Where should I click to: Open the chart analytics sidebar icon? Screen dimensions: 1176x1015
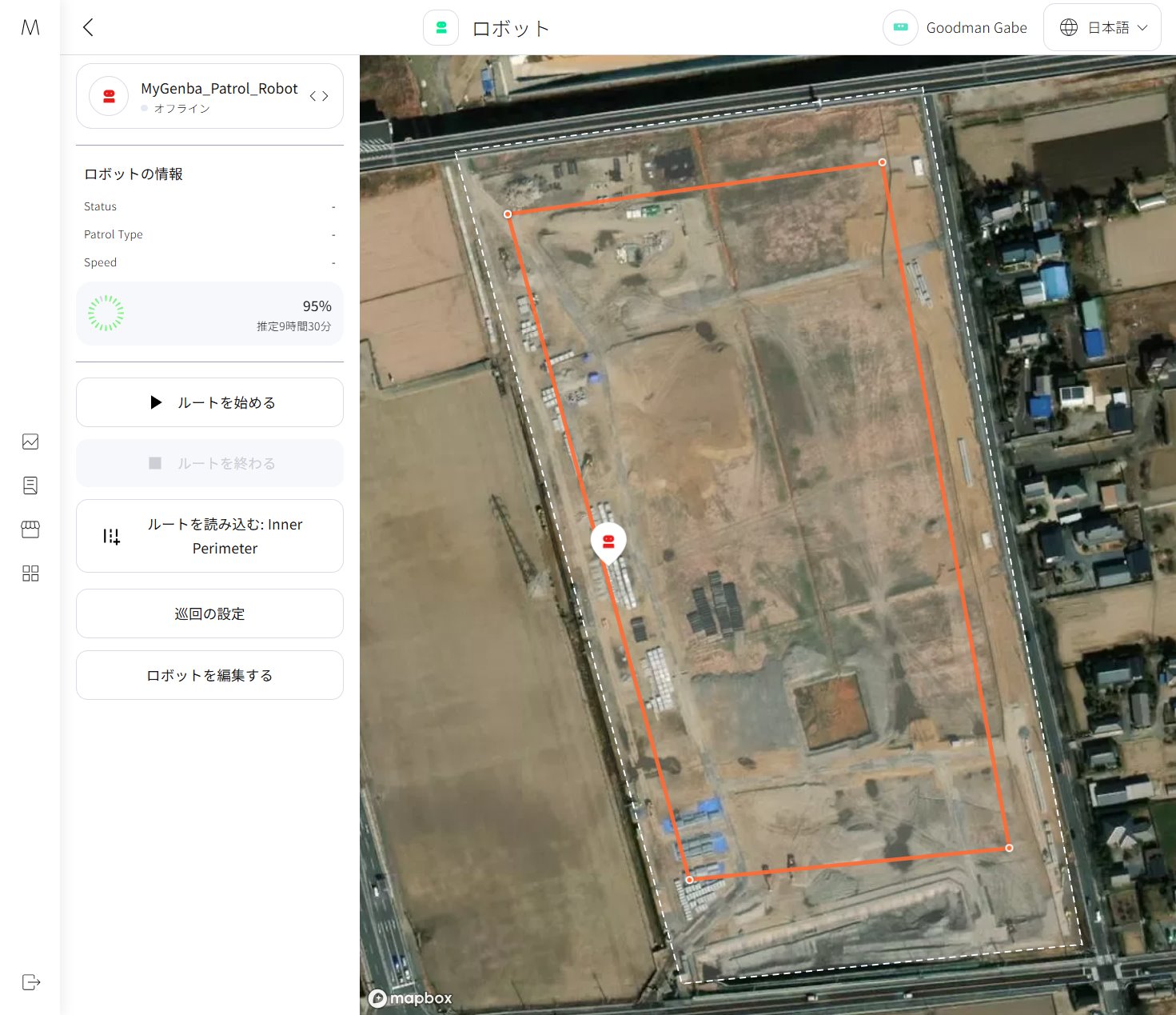pyautogui.click(x=30, y=442)
